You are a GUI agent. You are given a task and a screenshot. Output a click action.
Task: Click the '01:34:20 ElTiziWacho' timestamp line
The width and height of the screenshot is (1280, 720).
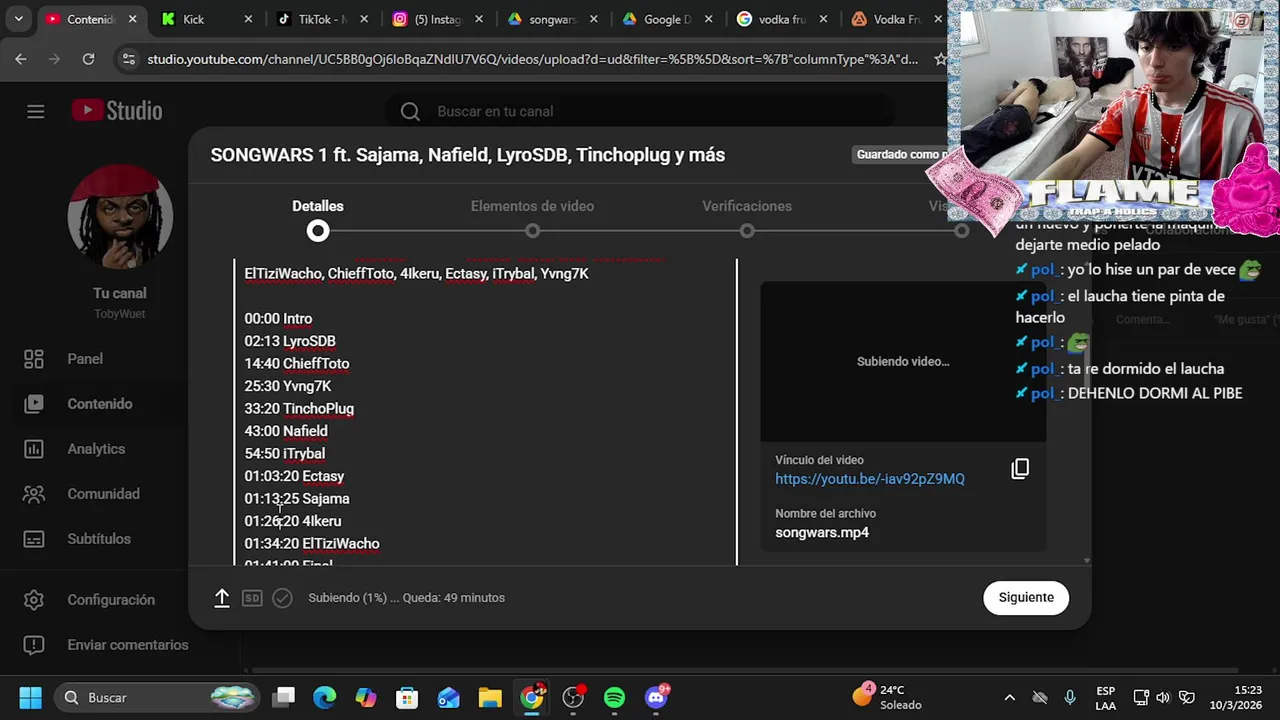pos(312,544)
